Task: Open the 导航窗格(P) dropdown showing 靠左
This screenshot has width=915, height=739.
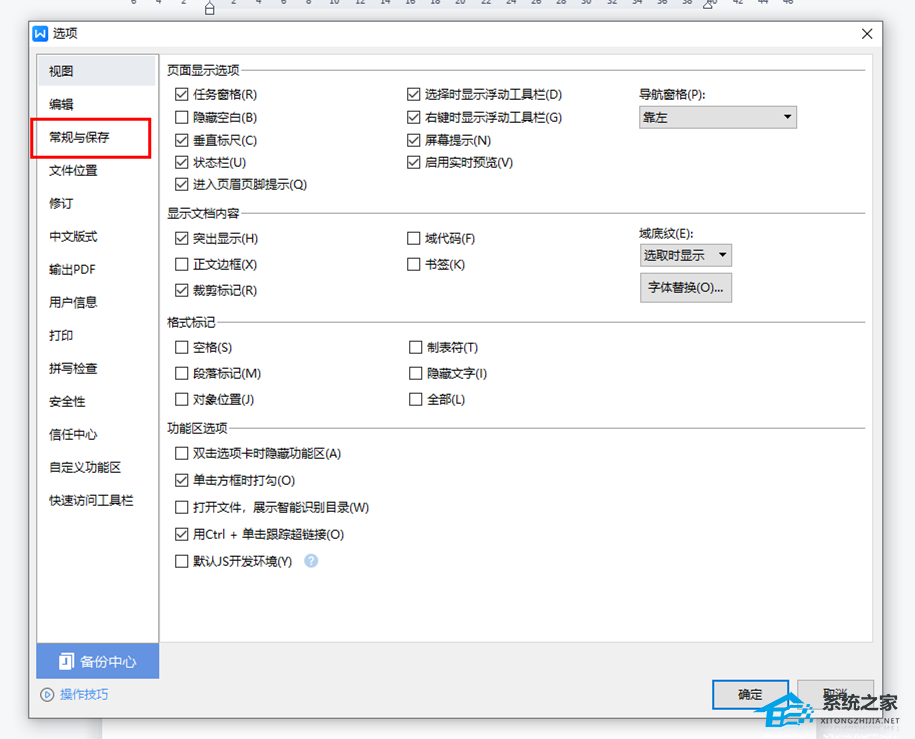Action: (x=718, y=117)
